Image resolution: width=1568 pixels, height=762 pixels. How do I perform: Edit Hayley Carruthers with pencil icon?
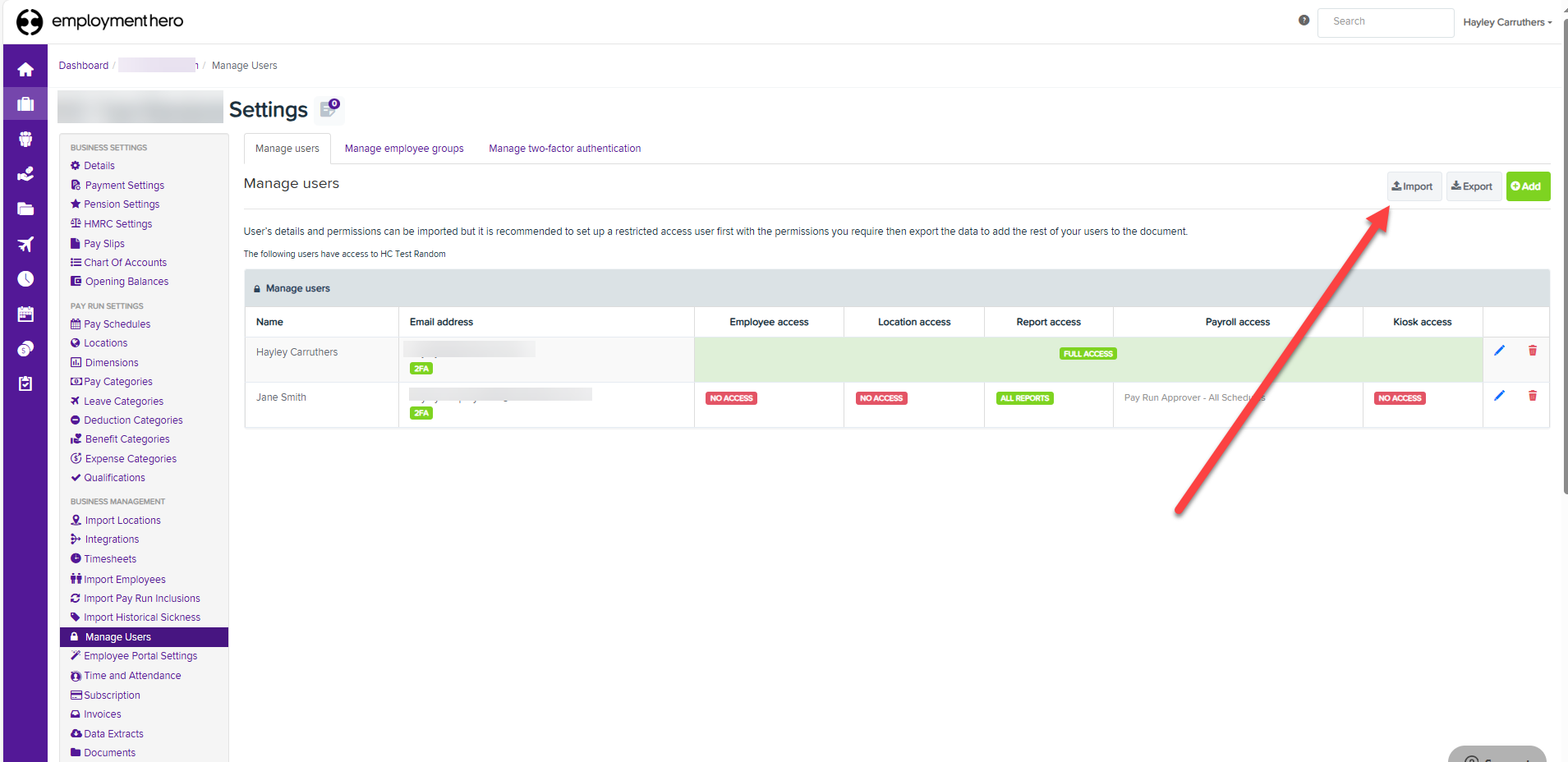[x=1499, y=351]
